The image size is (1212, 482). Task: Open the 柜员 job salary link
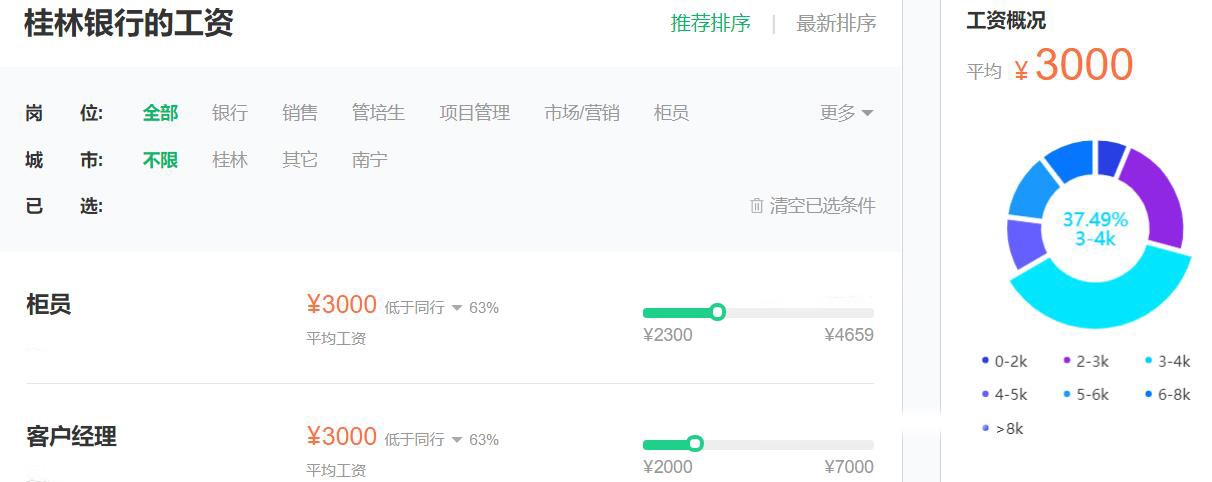[48, 305]
